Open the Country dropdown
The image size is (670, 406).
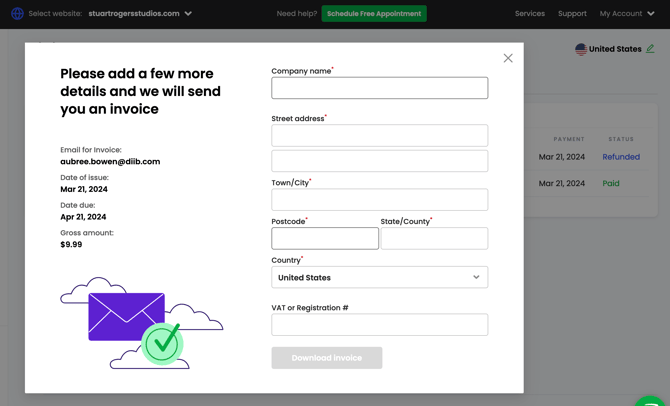point(379,277)
